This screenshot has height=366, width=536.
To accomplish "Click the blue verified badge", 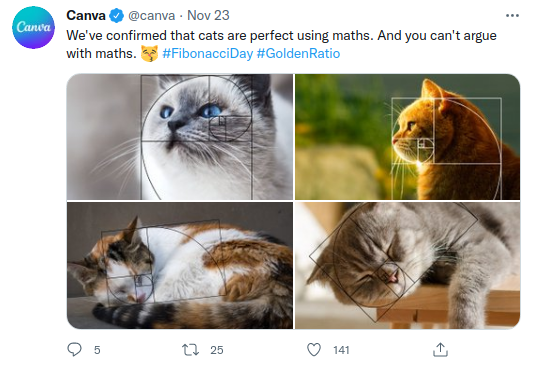I will (x=117, y=16).
